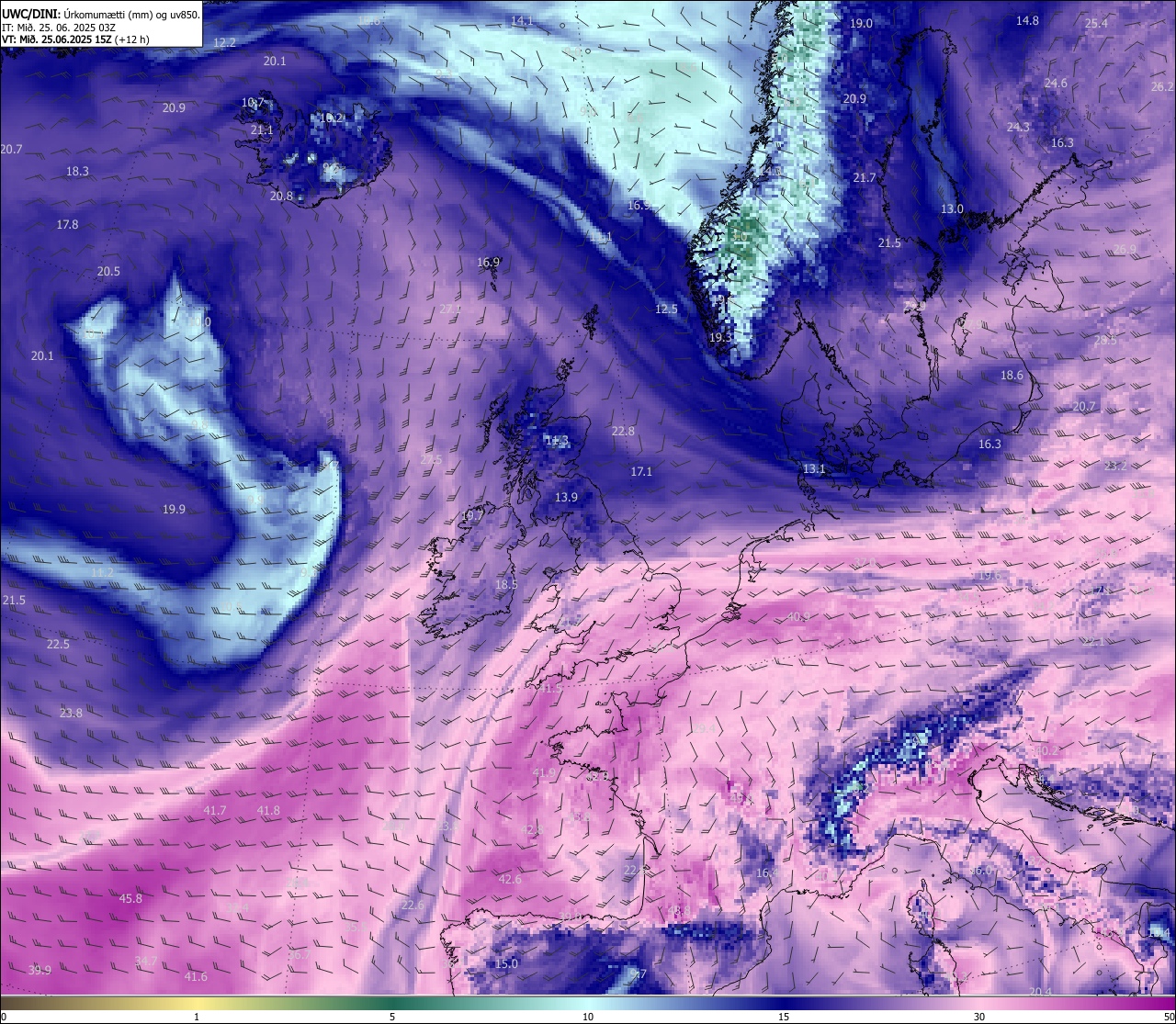Click the 15.0 value over Spain

click(506, 963)
